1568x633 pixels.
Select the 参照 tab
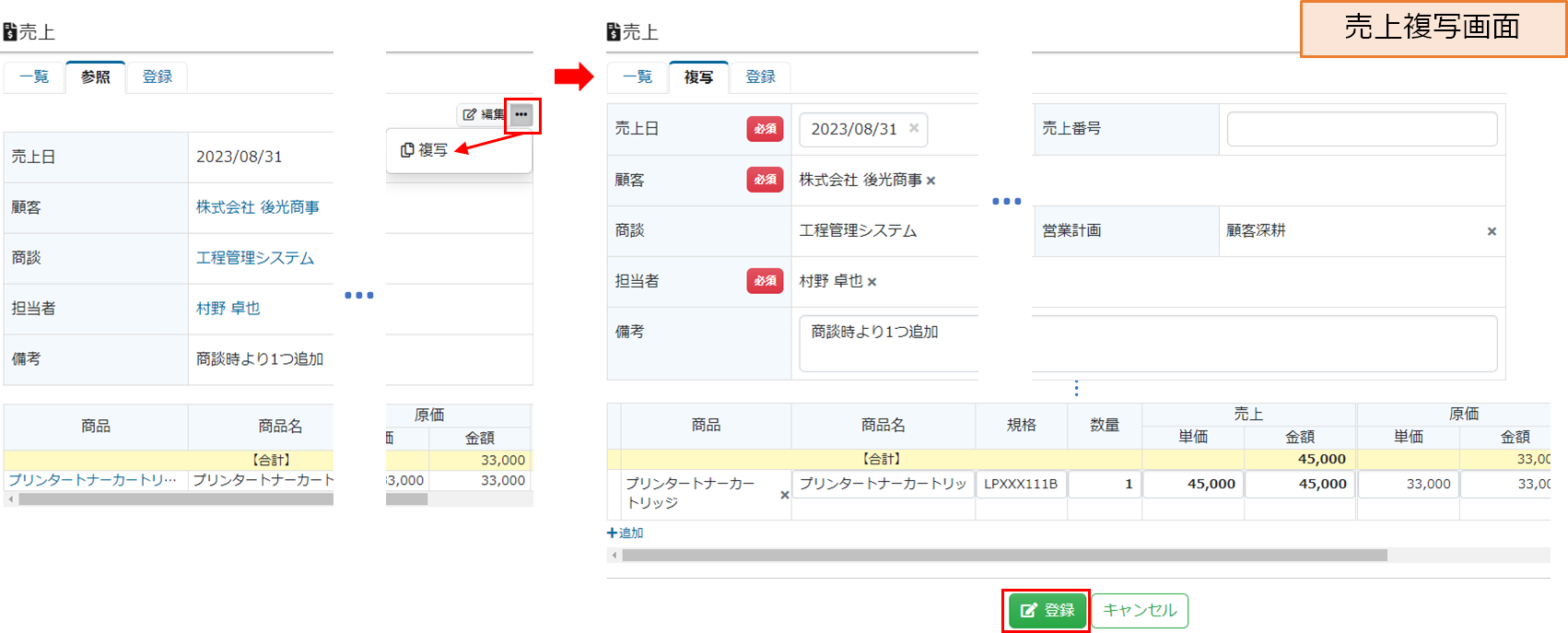pos(95,76)
